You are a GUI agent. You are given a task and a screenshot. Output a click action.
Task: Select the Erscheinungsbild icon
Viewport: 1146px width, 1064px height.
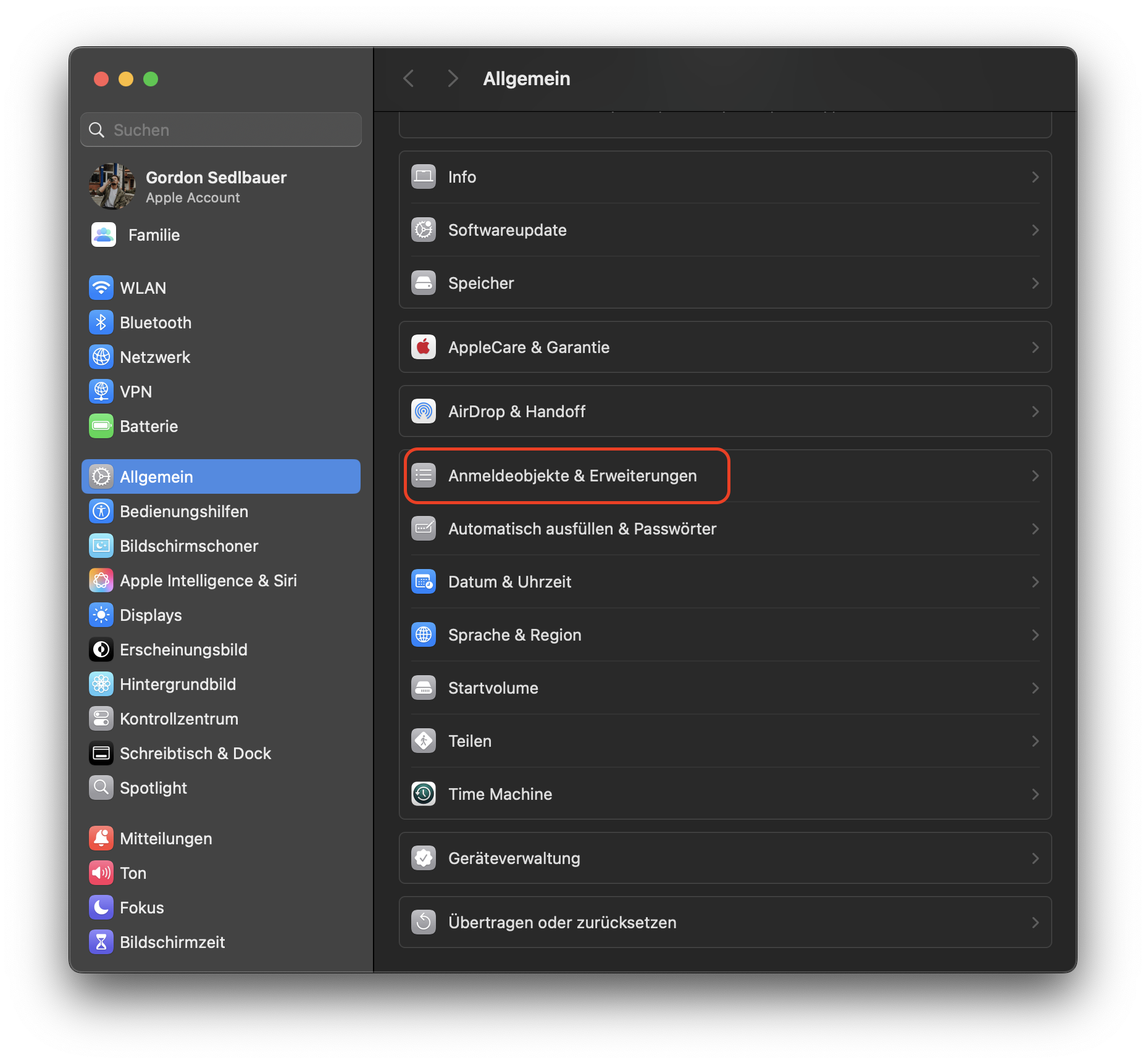click(101, 649)
